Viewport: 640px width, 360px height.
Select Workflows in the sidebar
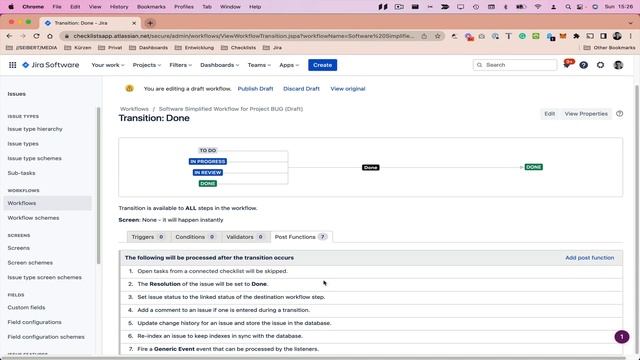tap(47, 203)
